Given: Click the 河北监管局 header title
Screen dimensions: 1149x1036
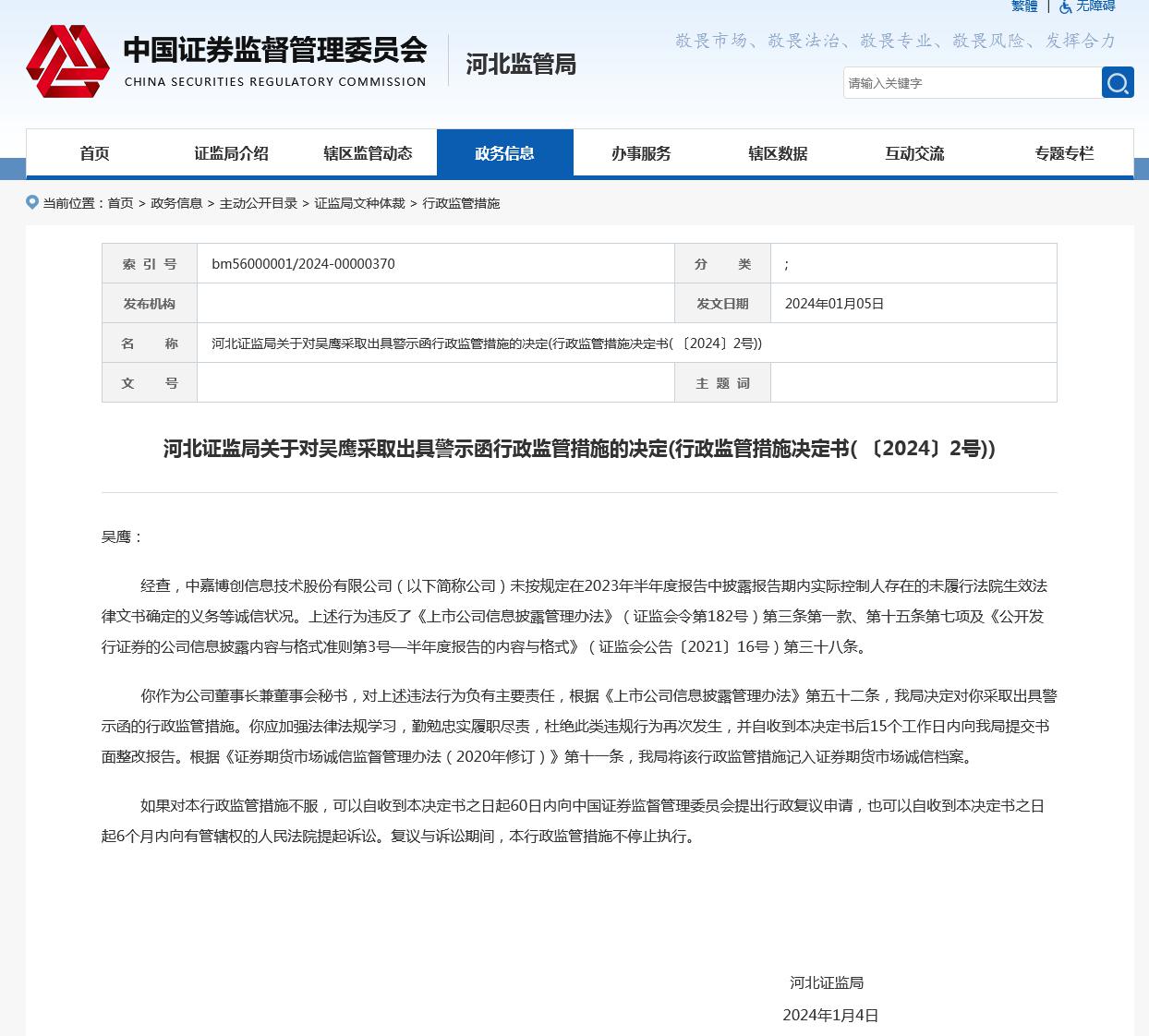Looking at the screenshot, I should point(521,64).
